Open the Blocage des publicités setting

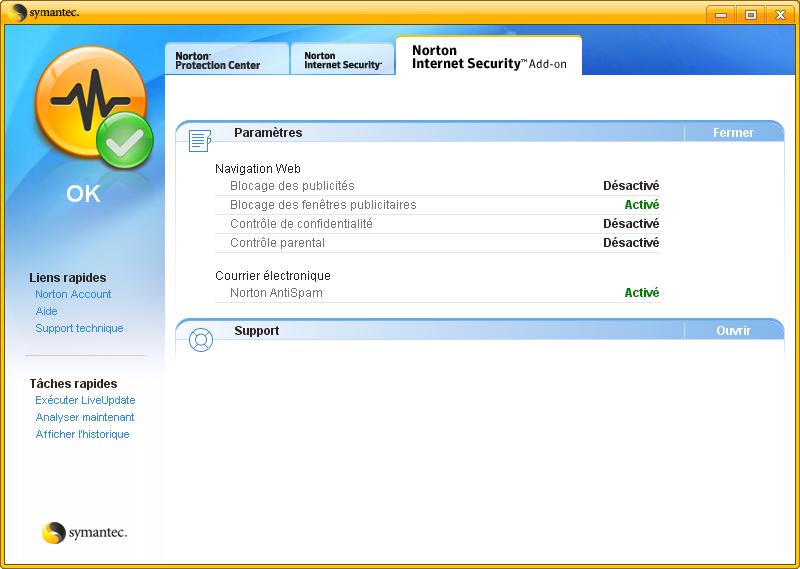292,186
